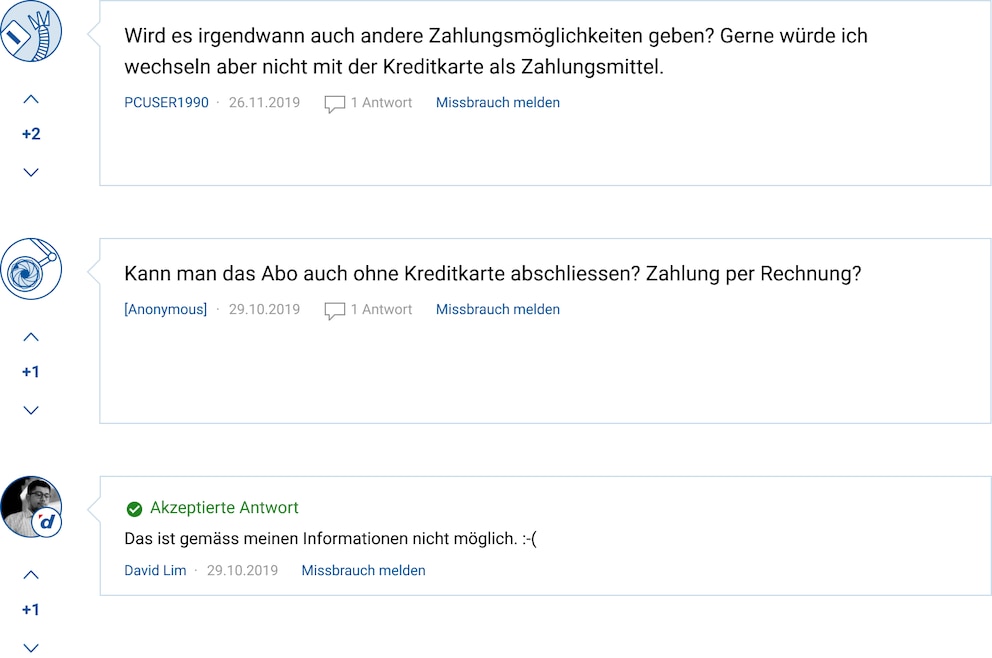The width and height of the screenshot is (992, 658).
Task: Click the speech bubble icon under Anonymous comment
Action: click(335, 311)
